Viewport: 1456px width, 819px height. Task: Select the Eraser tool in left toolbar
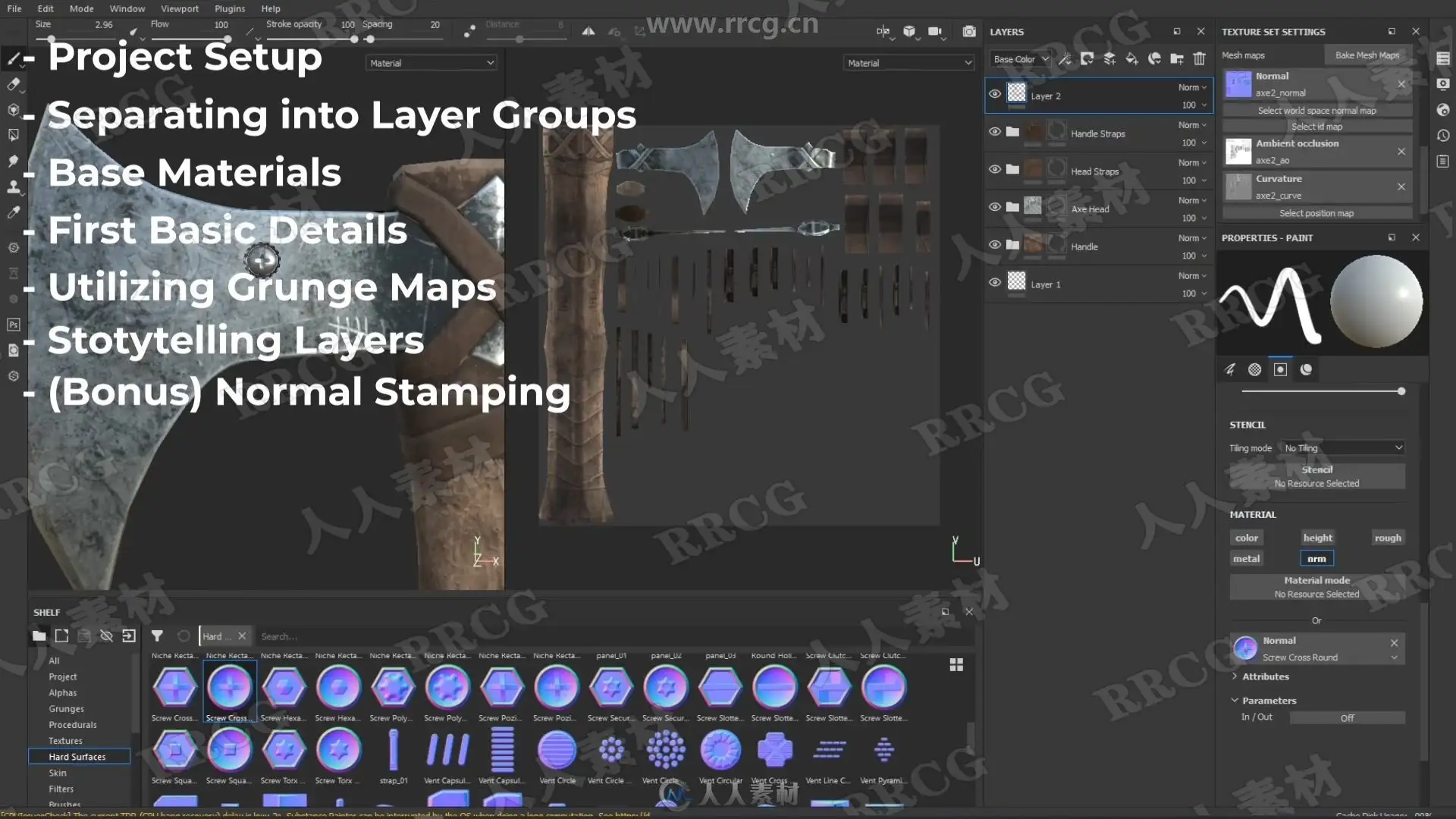pyautogui.click(x=14, y=84)
